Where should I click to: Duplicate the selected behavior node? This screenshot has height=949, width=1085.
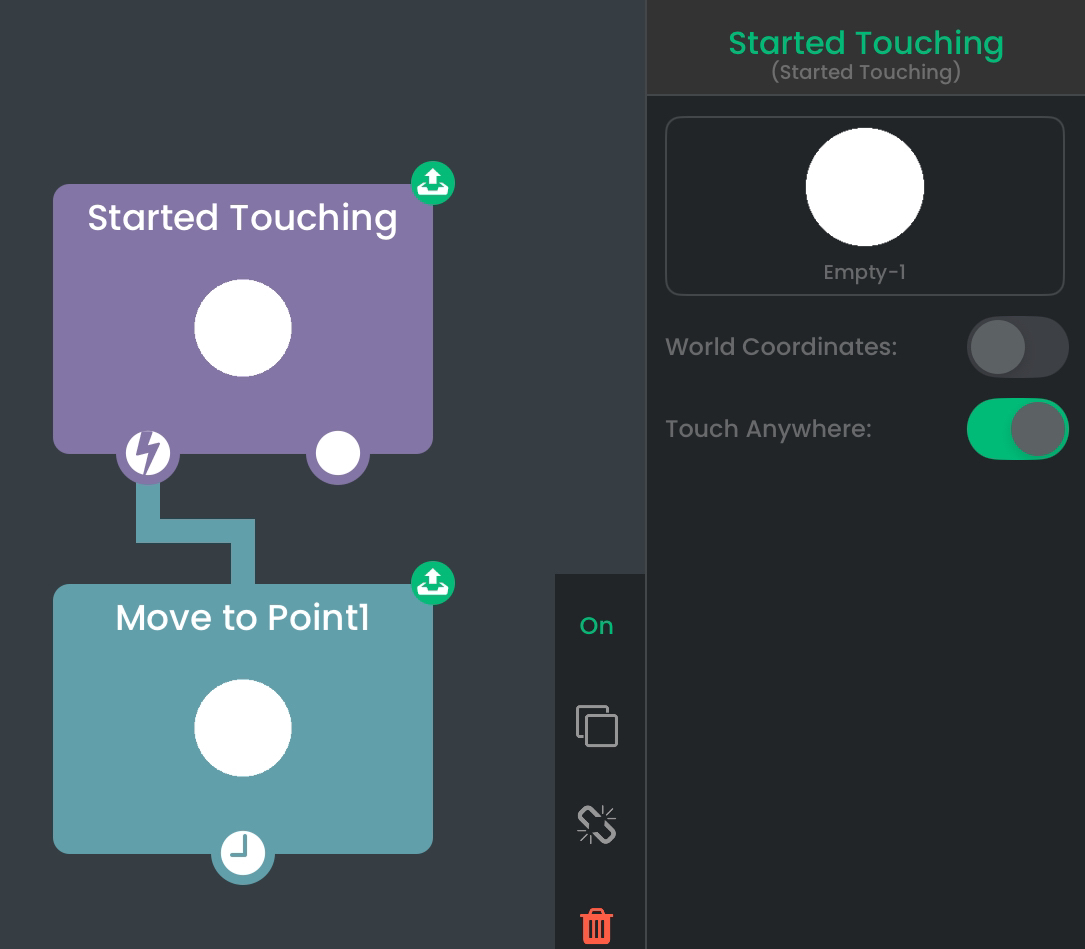pos(597,726)
